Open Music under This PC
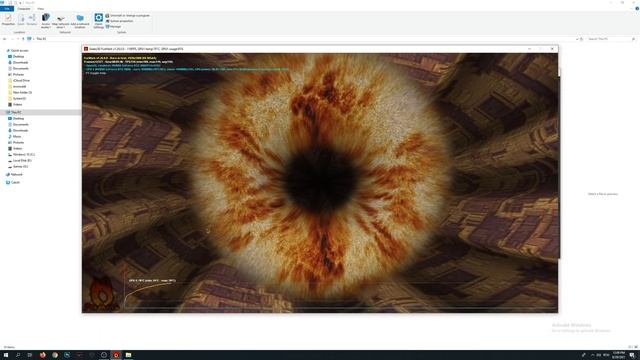Screen dimensions: 640x360 pyautogui.click(x=15, y=136)
